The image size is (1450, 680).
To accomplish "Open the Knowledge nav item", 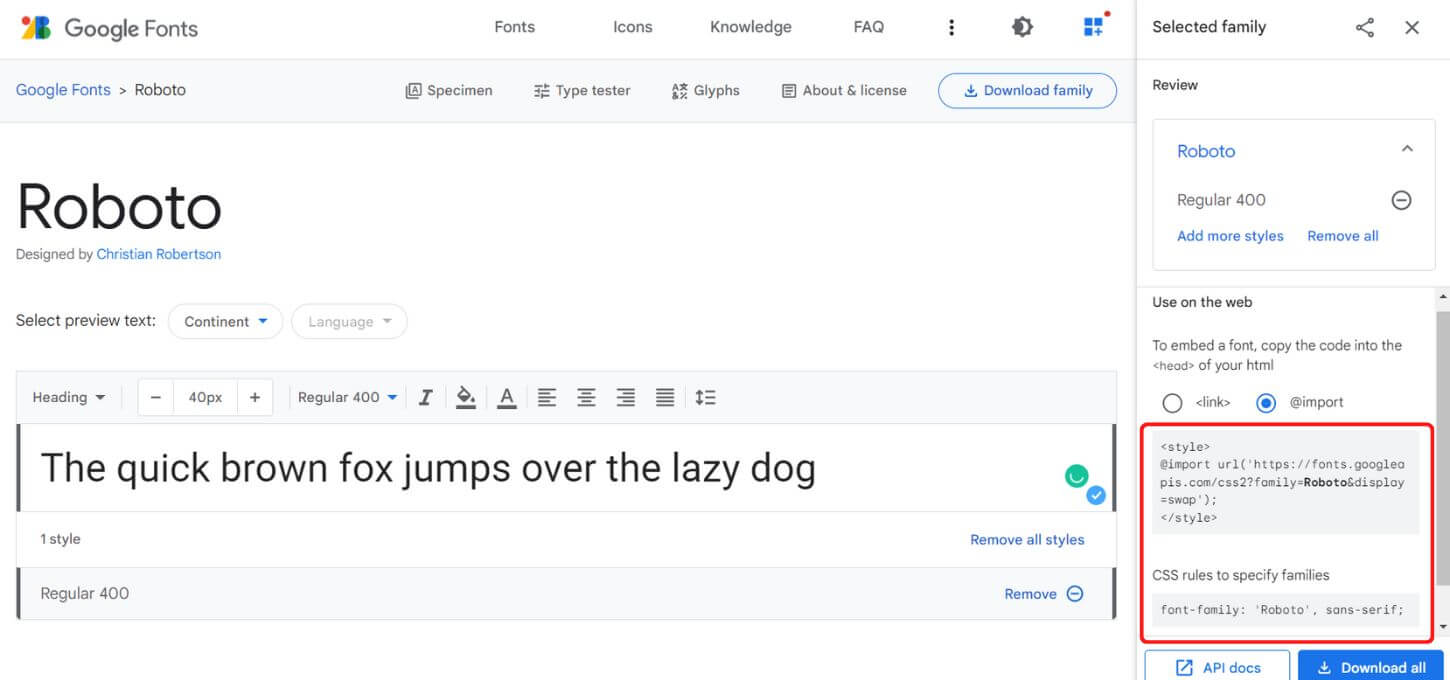I will coord(751,27).
